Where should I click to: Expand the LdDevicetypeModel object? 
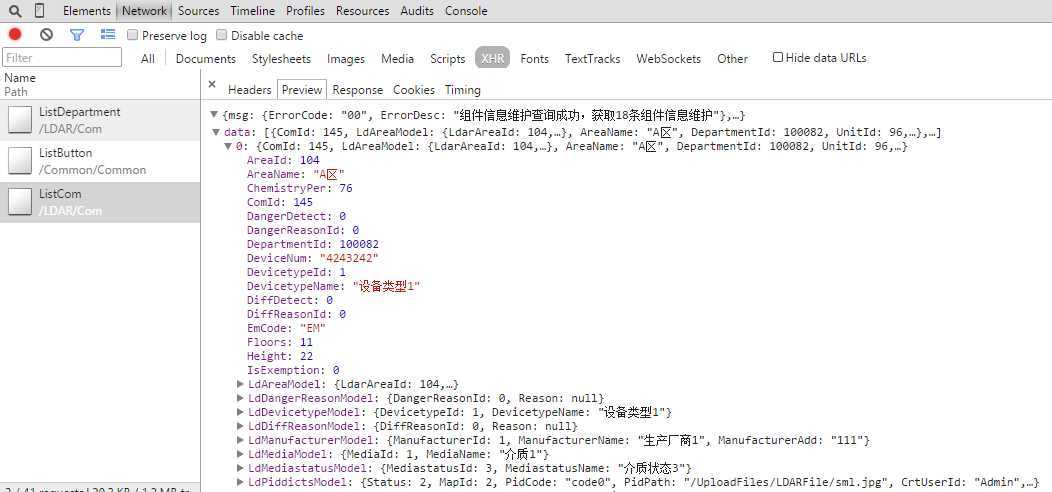point(241,412)
